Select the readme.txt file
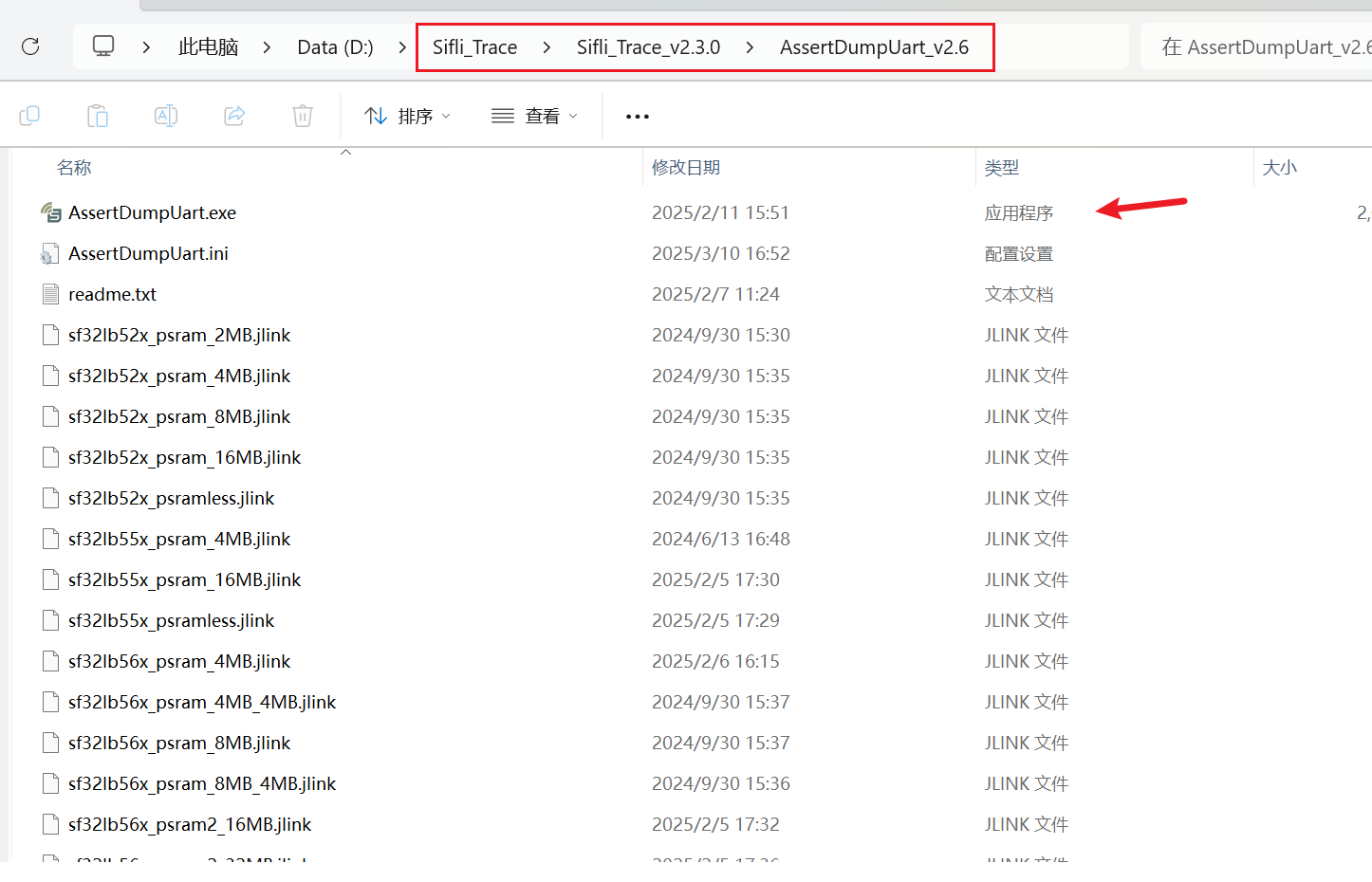The width and height of the screenshot is (1372, 882). (x=112, y=295)
